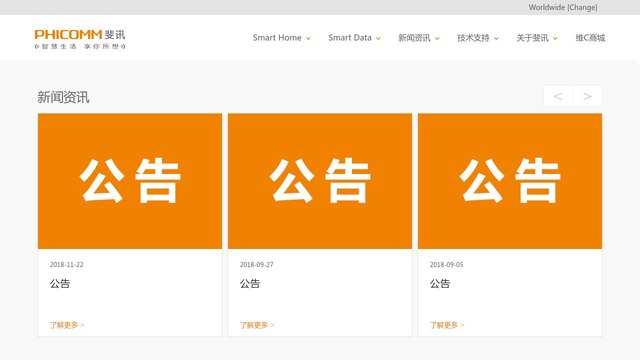Image resolution: width=640 pixels, height=360 pixels.
Task: Click 公告 title under 2018-09-27
Action: pyautogui.click(x=250, y=283)
